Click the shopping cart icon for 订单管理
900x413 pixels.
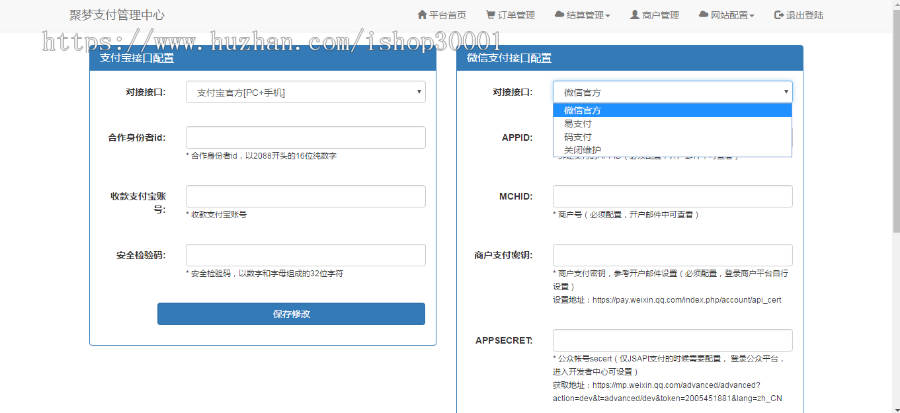[490, 15]
